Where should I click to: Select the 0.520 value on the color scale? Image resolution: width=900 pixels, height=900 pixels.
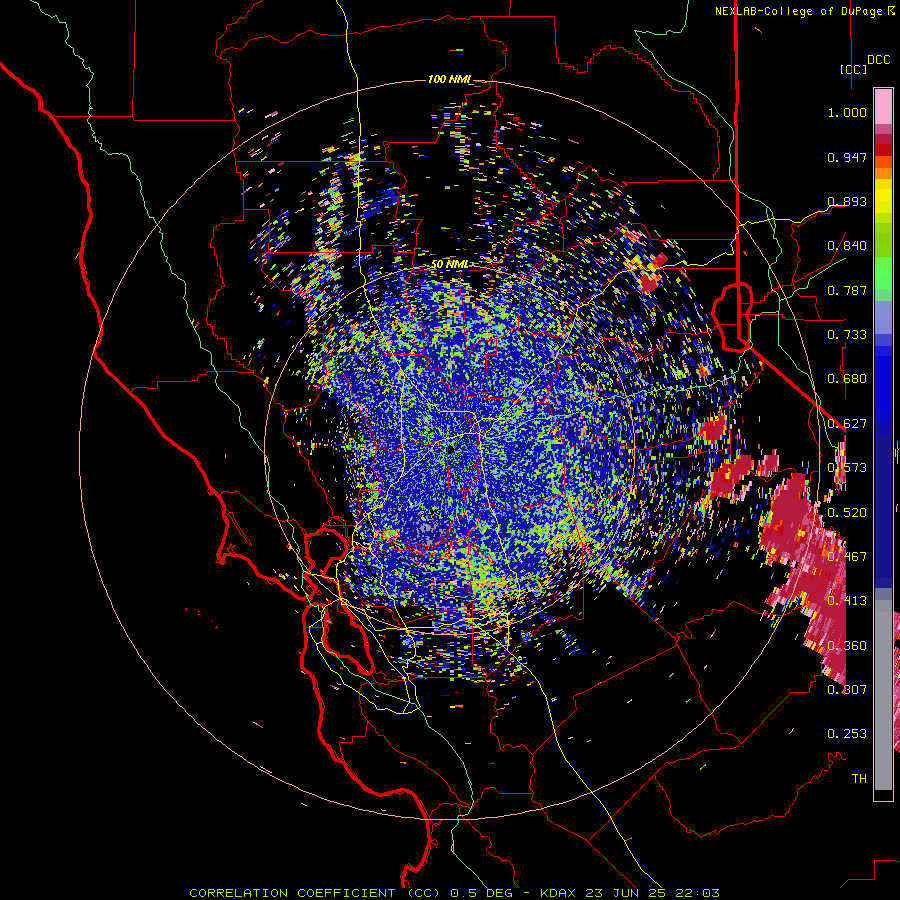tap(847, 512)
